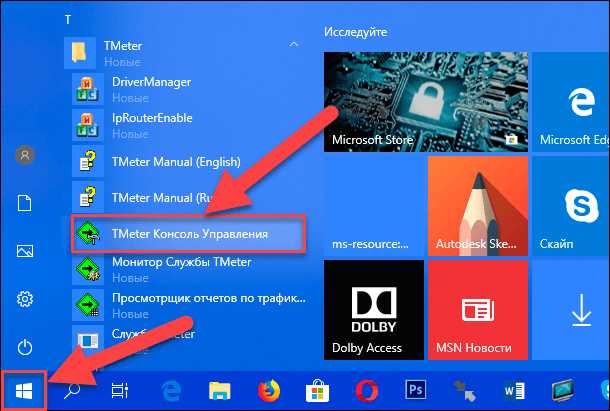The height and width of the screenshot is (411, 610).
Task: Open Pictures from the Start sidebar
Action: [25, 251]
